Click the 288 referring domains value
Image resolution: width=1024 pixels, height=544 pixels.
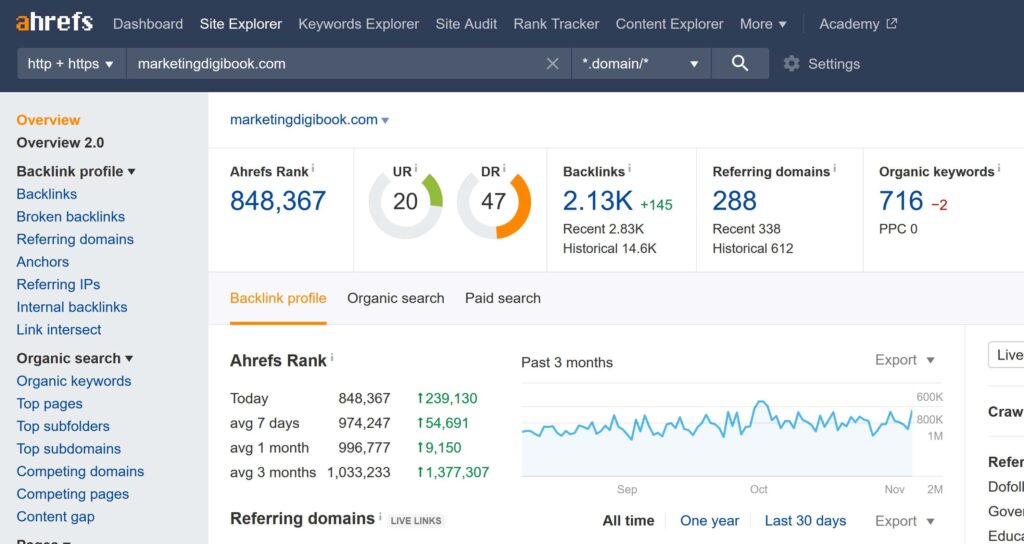click(x=735, y=201)
